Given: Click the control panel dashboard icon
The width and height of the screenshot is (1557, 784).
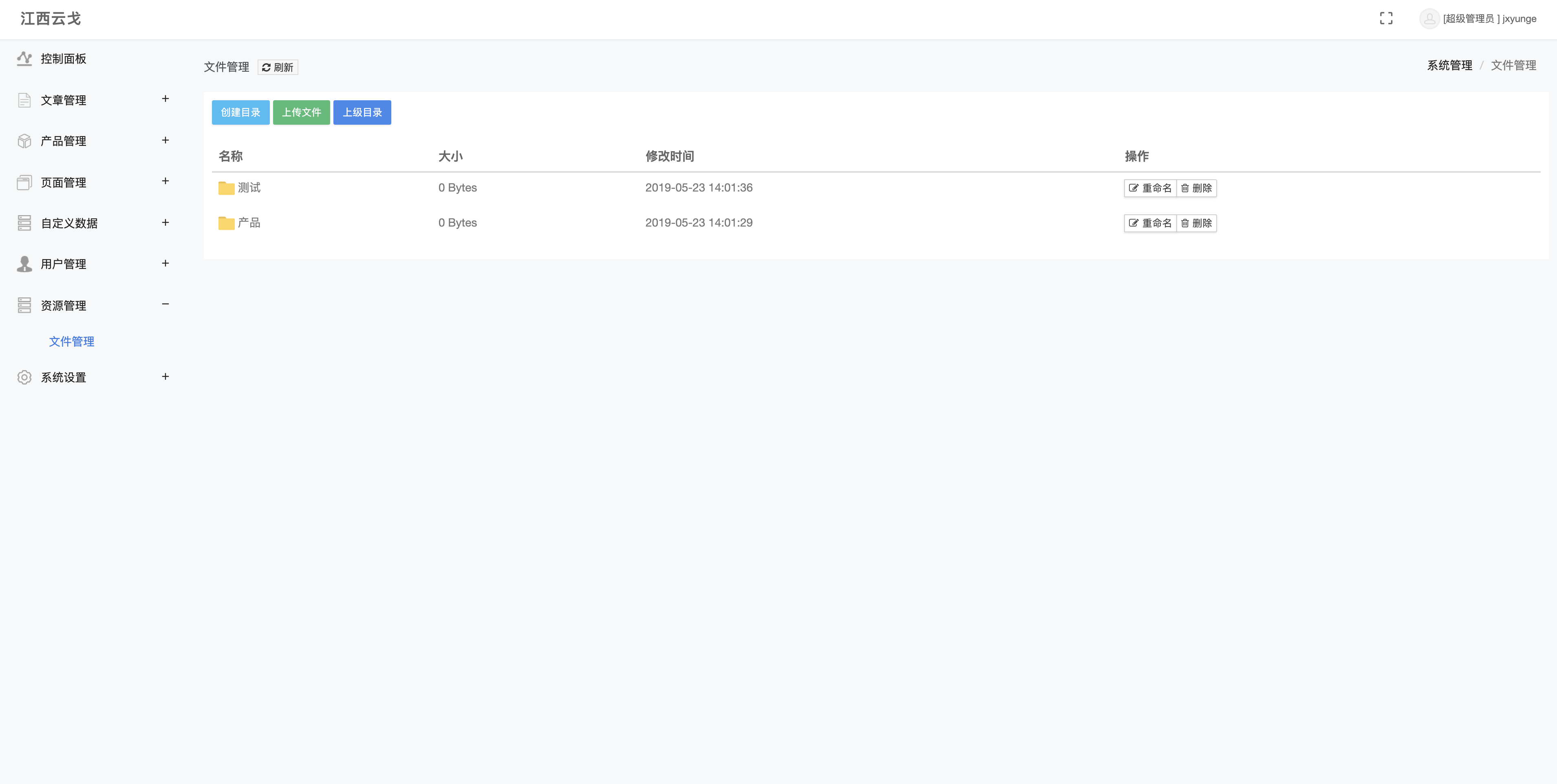Looking at the screenshot, I should [24, 59].
